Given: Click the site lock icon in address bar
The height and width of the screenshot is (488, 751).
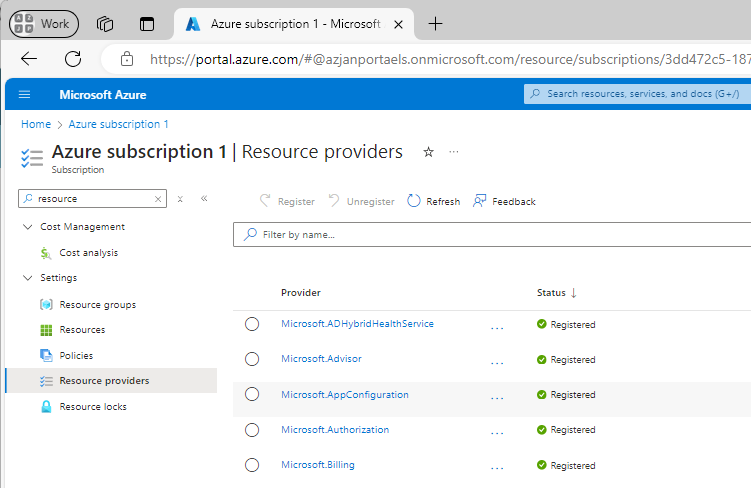Looking at the screenshot, I should tap(127, 59).
